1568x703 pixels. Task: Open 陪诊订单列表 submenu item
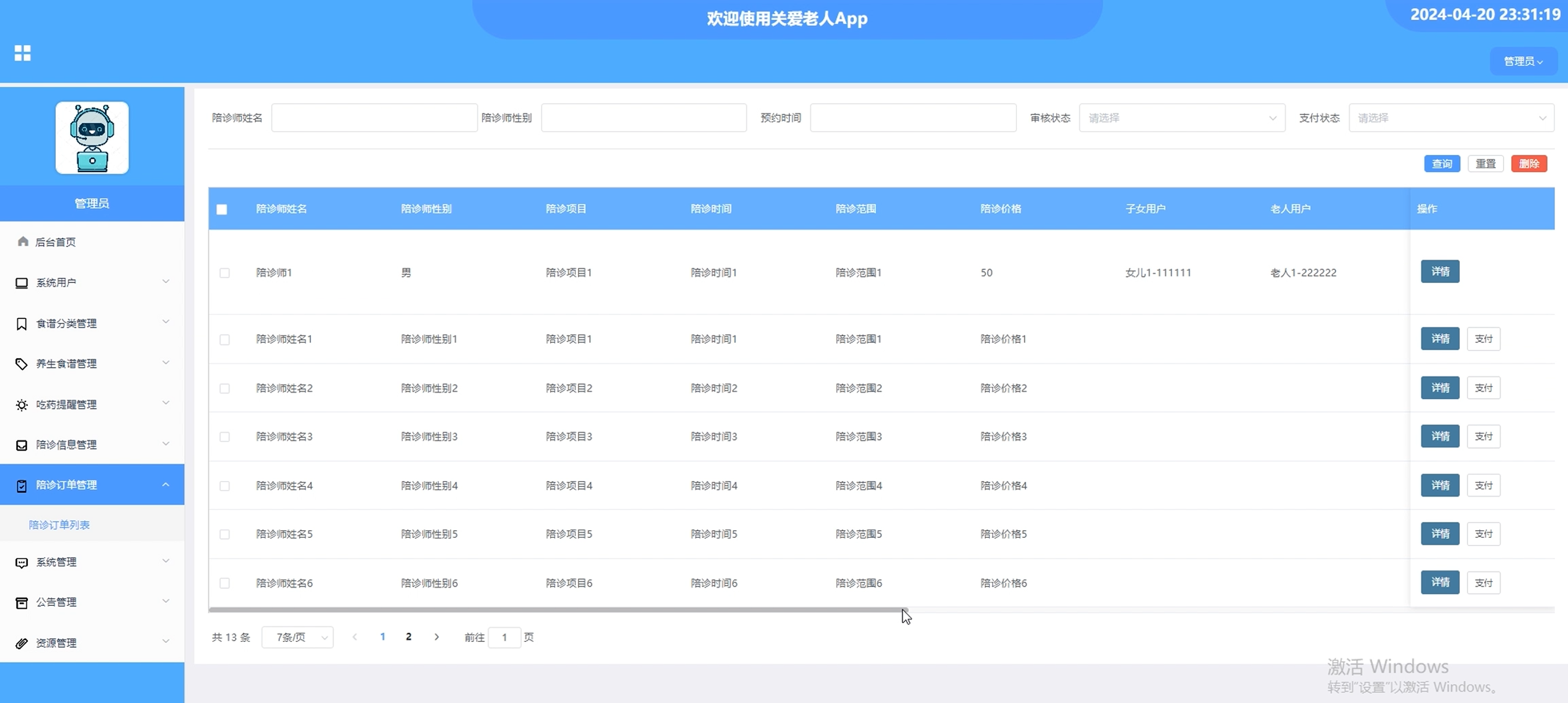click(x=59, y=525)
